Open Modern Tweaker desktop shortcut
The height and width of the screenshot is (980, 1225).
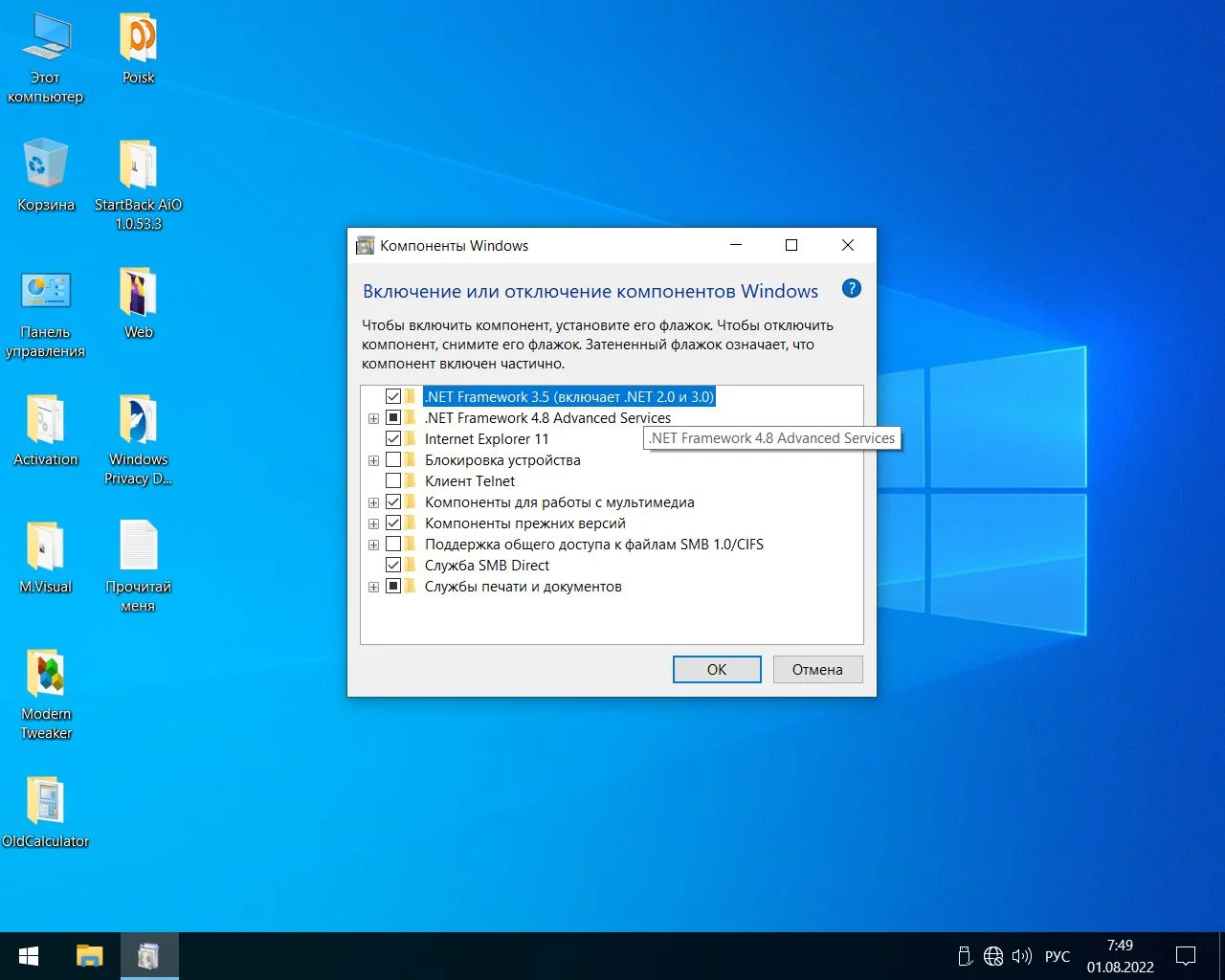coord(45,675)
